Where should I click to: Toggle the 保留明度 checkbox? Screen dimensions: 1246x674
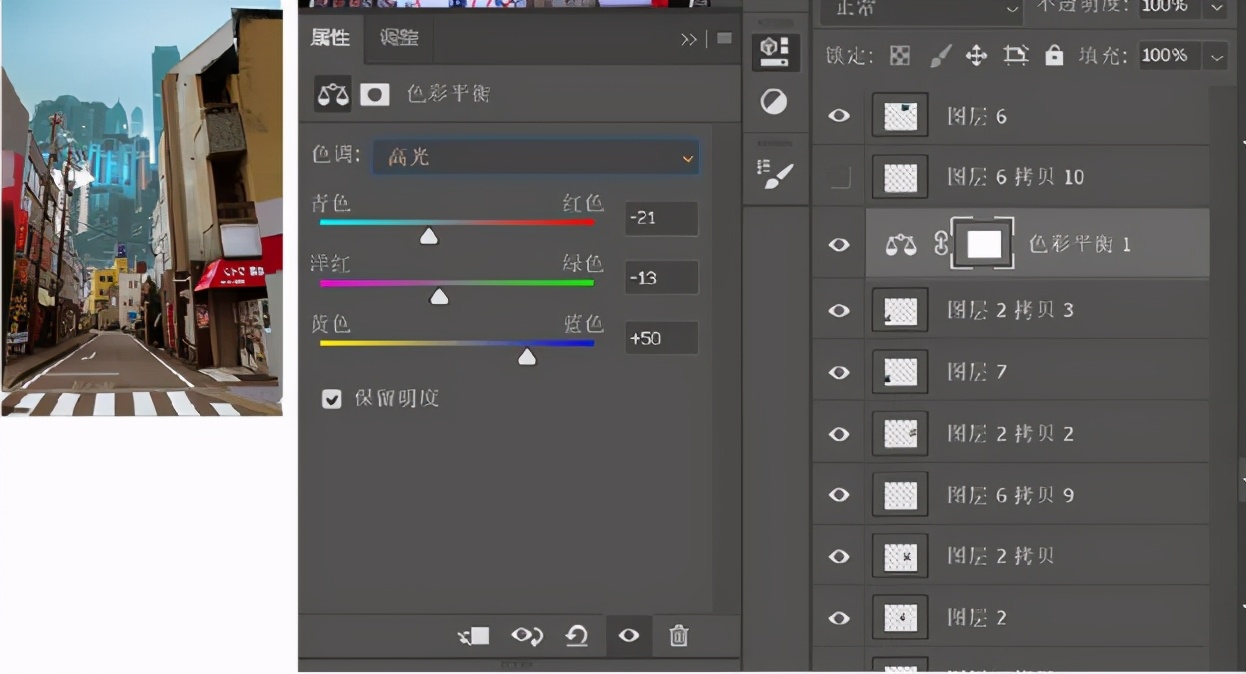332,399
